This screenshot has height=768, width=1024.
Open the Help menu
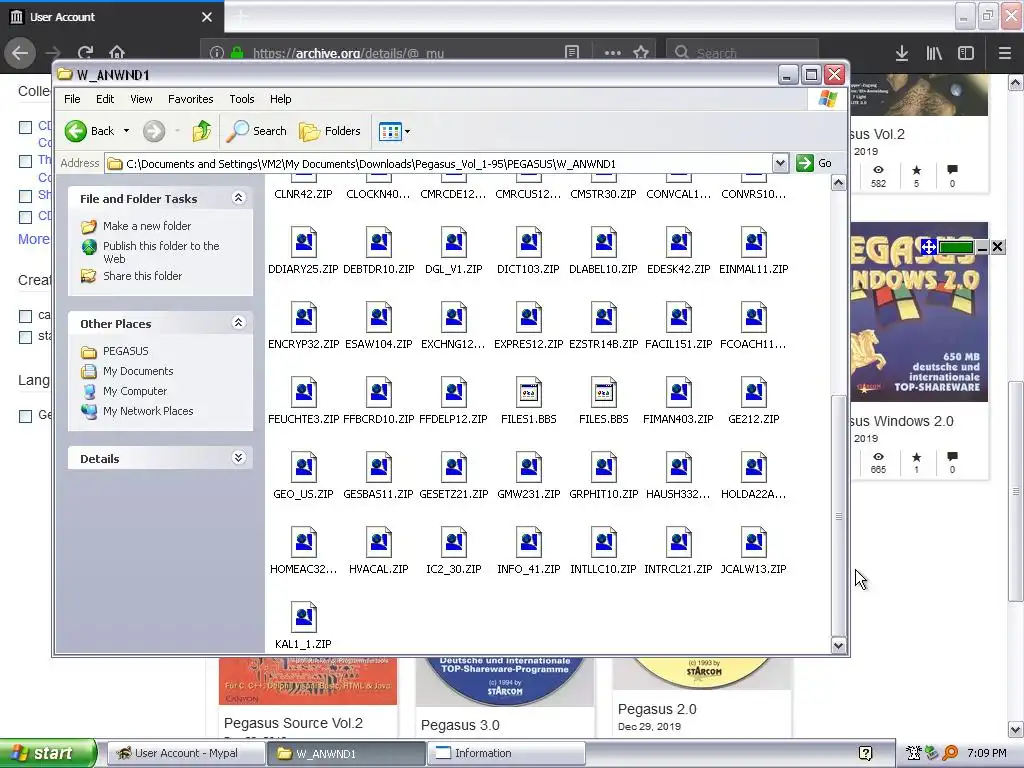(x=281, y=99)
